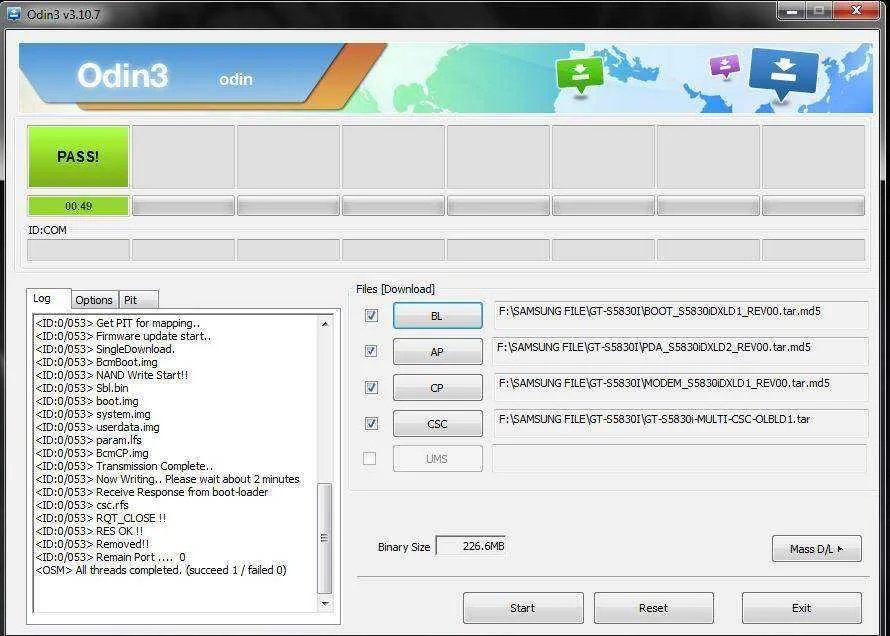Click the Binary Size value field
This screenshot has width=890, height=636.
(471, 546)
